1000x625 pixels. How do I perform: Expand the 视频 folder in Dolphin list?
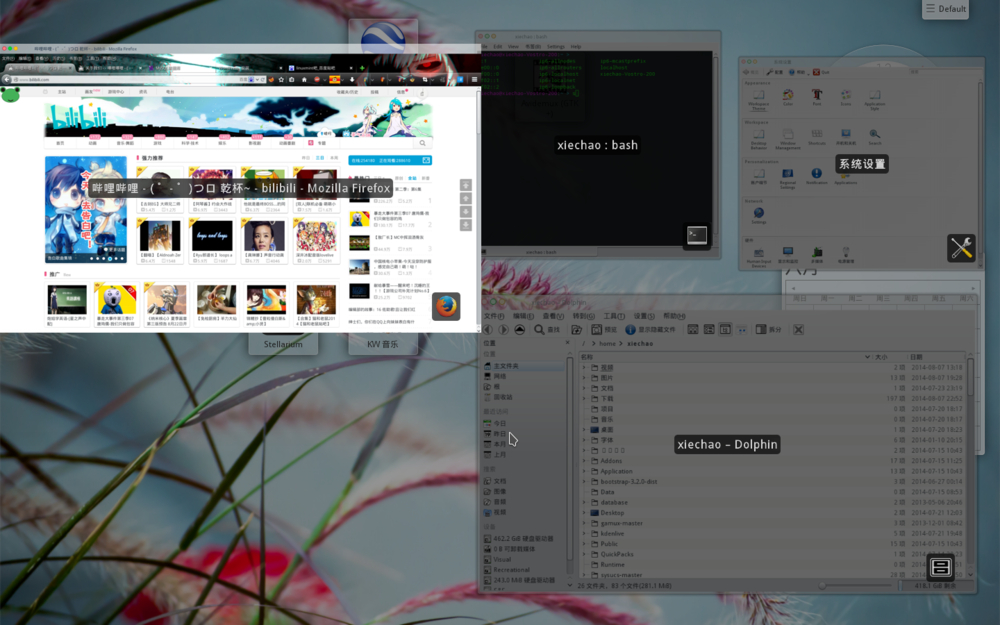584,367
